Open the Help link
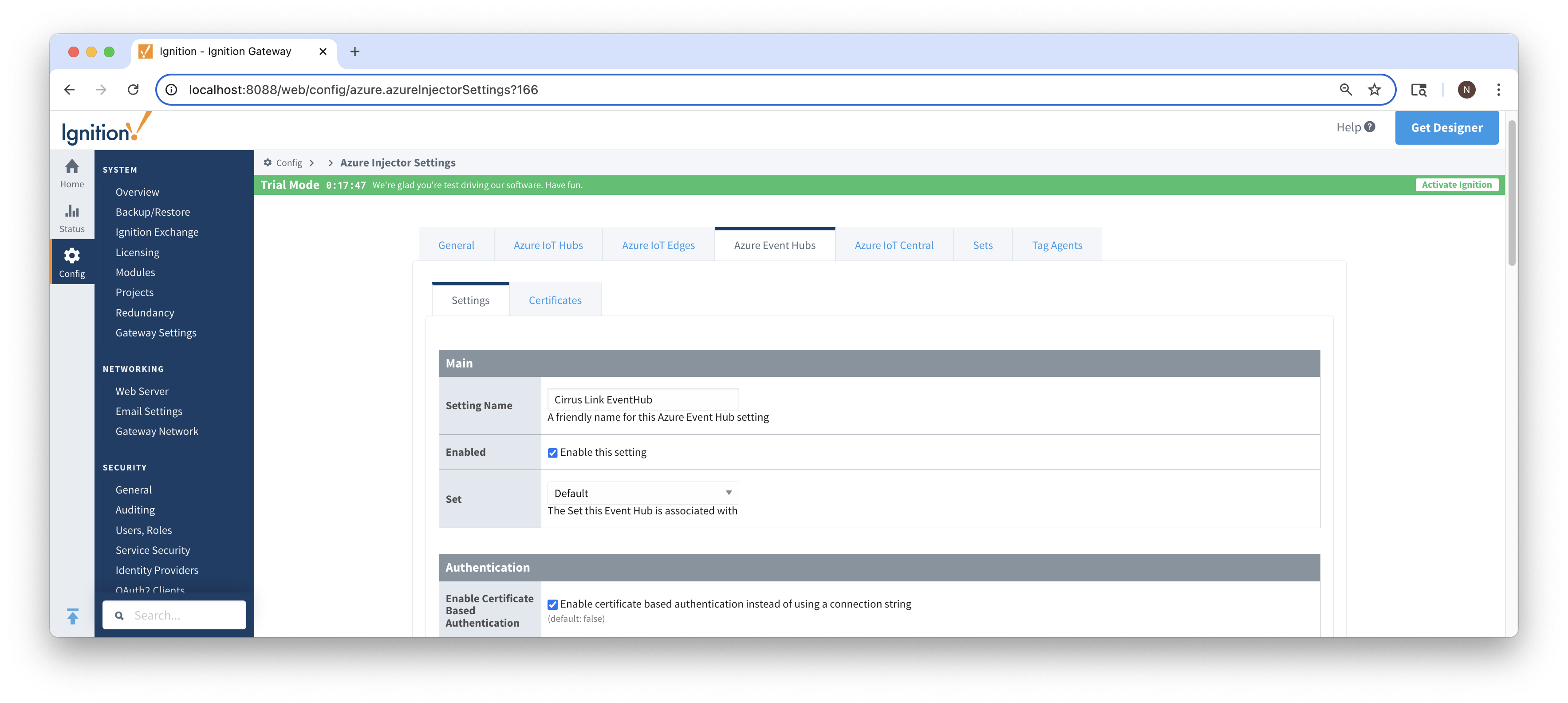 pyautogui.click(x=1355, y=127)
